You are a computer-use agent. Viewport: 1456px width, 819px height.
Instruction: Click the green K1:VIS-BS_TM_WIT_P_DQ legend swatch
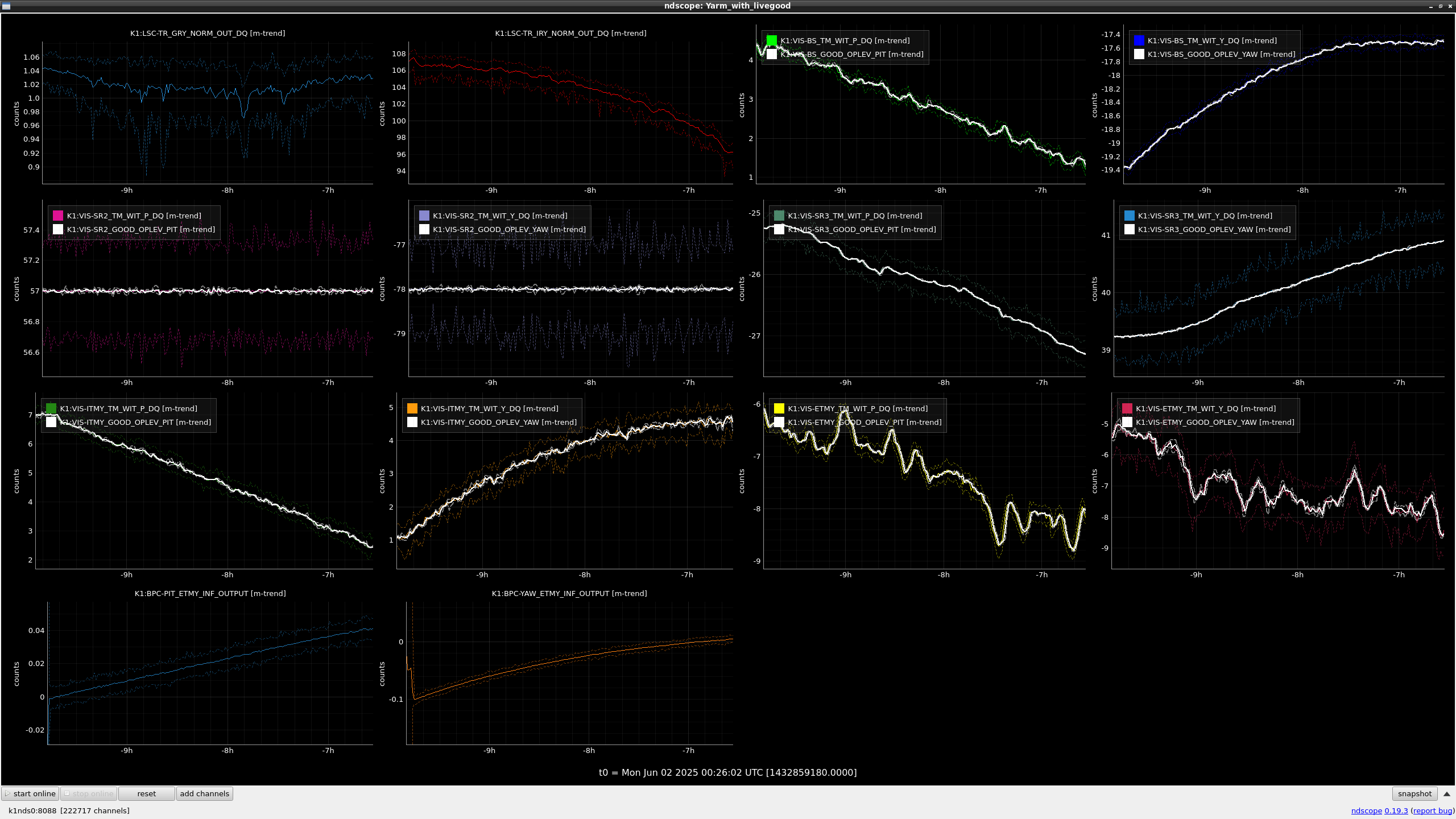pyautogui.click(x=772, y=40)
